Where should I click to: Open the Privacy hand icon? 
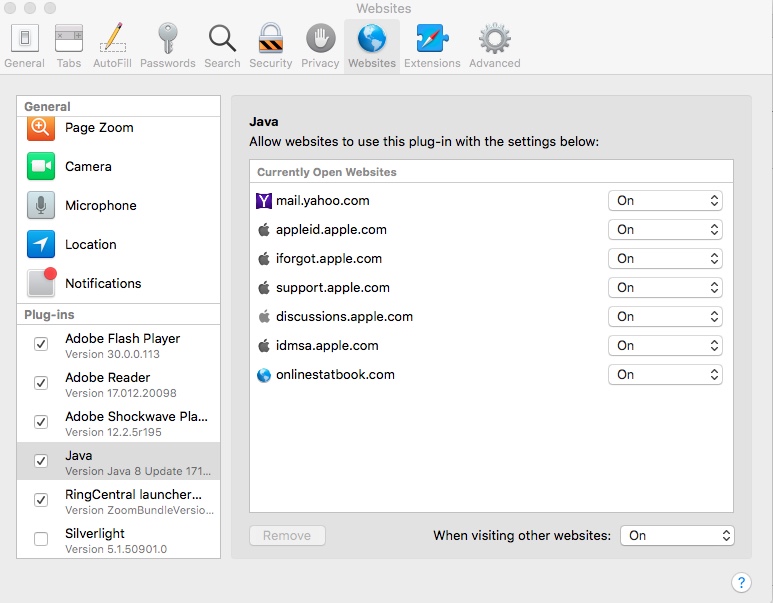pos(320,38)
